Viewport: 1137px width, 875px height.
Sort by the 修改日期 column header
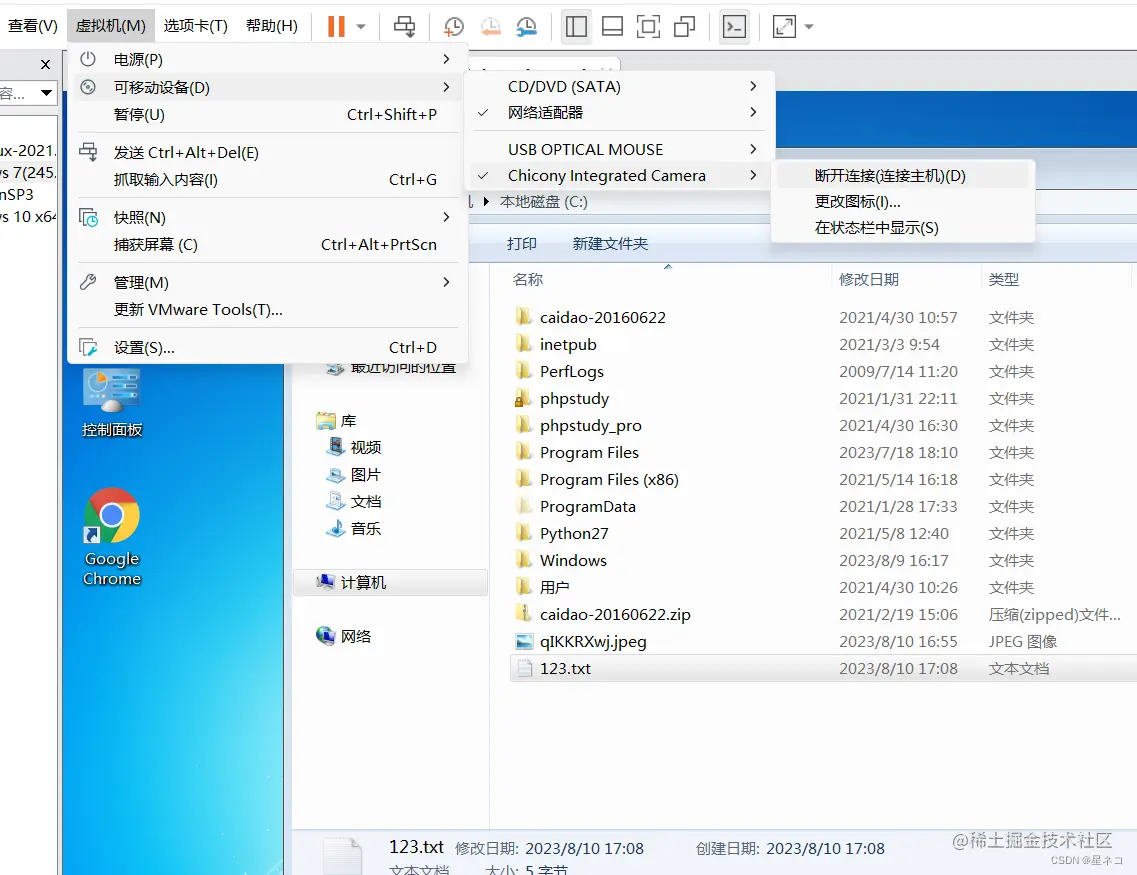pos(869,279)
